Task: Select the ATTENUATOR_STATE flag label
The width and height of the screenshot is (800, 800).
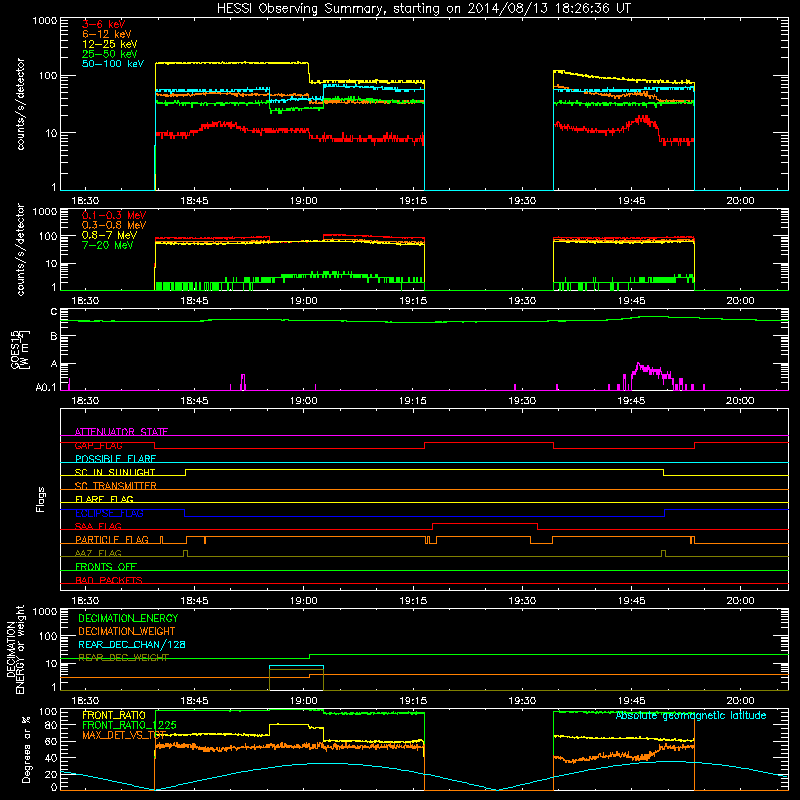Action: point(121,432)
